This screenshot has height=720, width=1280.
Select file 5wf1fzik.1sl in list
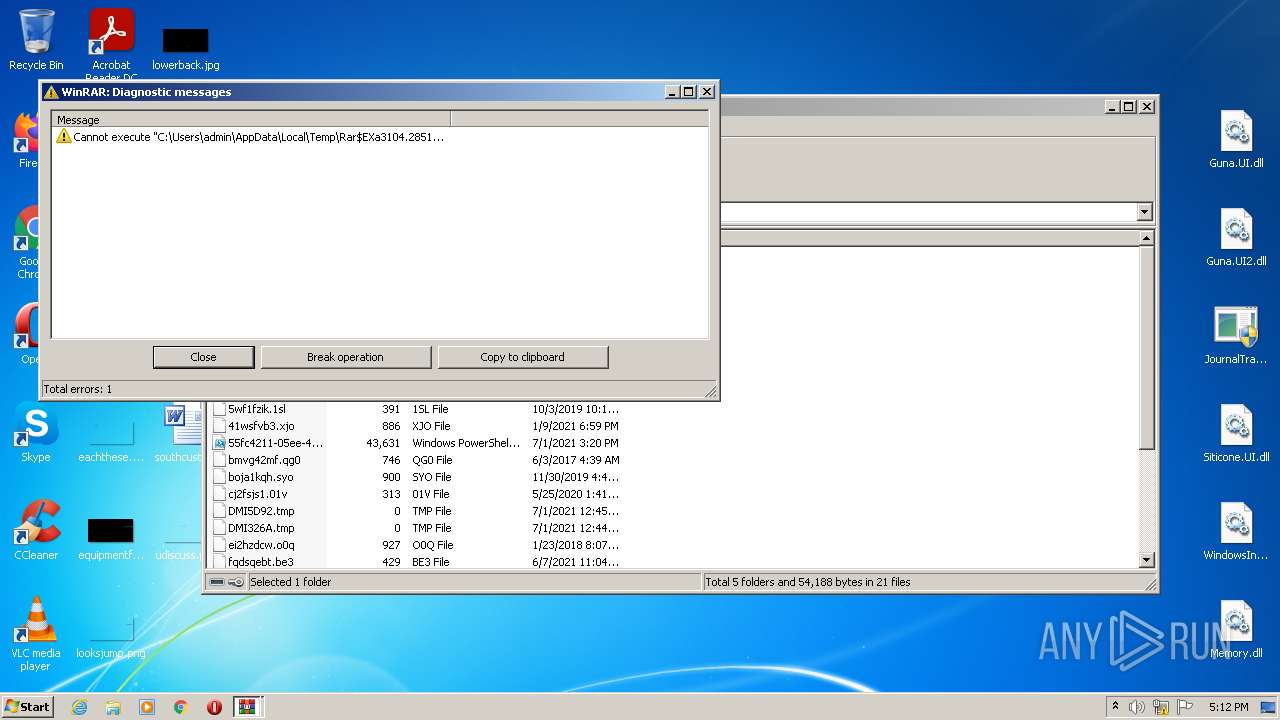(257, 409)
